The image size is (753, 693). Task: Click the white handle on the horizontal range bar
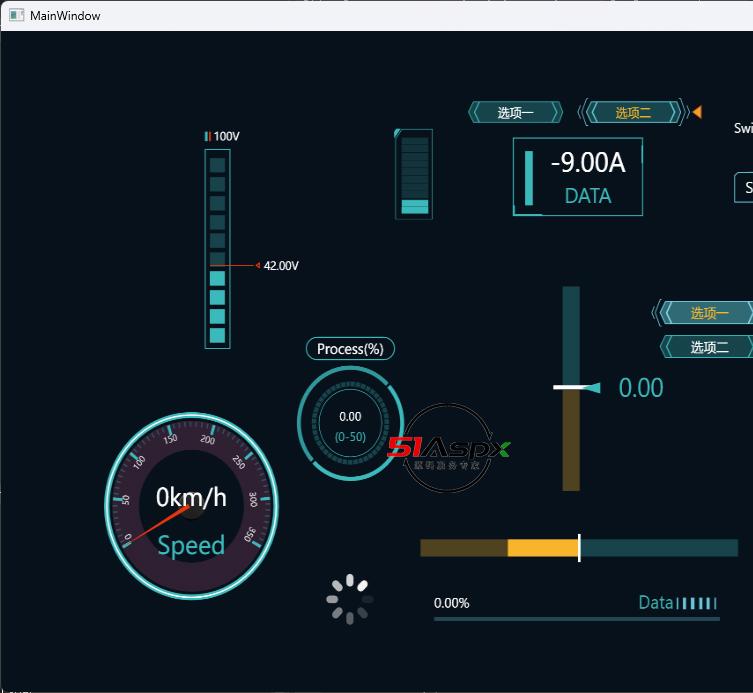coord(579,547)
